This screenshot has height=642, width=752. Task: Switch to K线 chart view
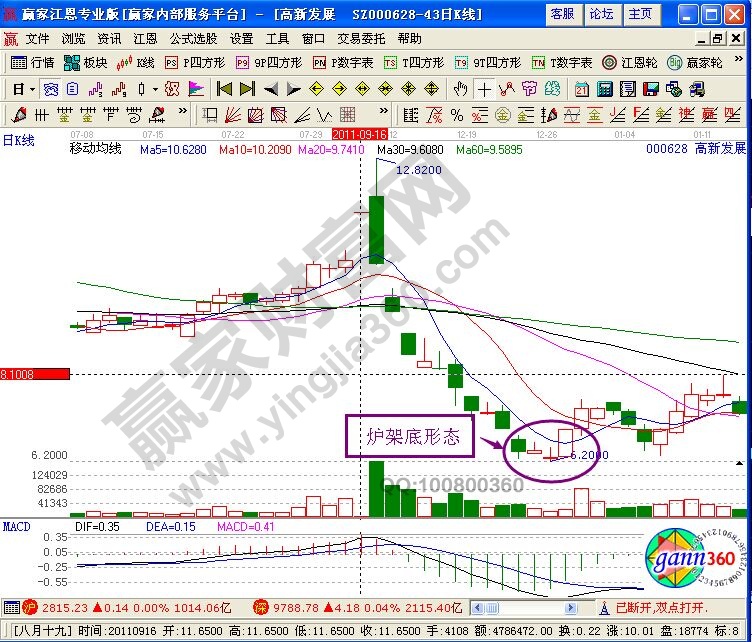136,62
